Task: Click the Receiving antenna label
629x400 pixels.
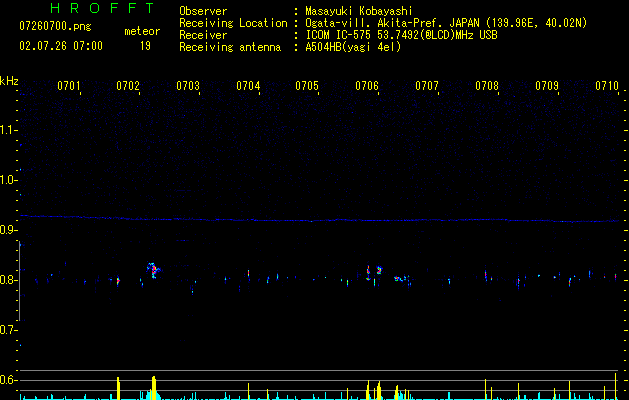Action: [x=230, y=47]
